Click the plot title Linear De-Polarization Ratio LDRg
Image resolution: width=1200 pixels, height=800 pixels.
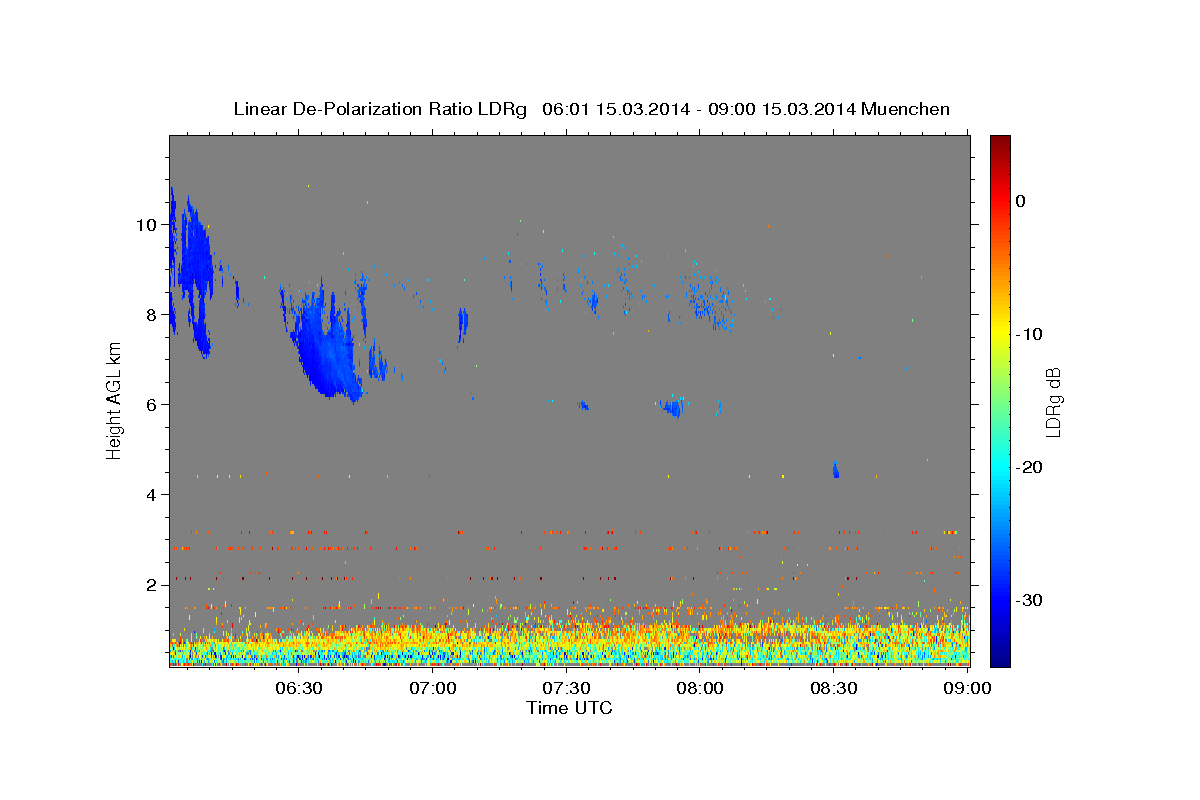pyautogui.click(x=380, y=109)
